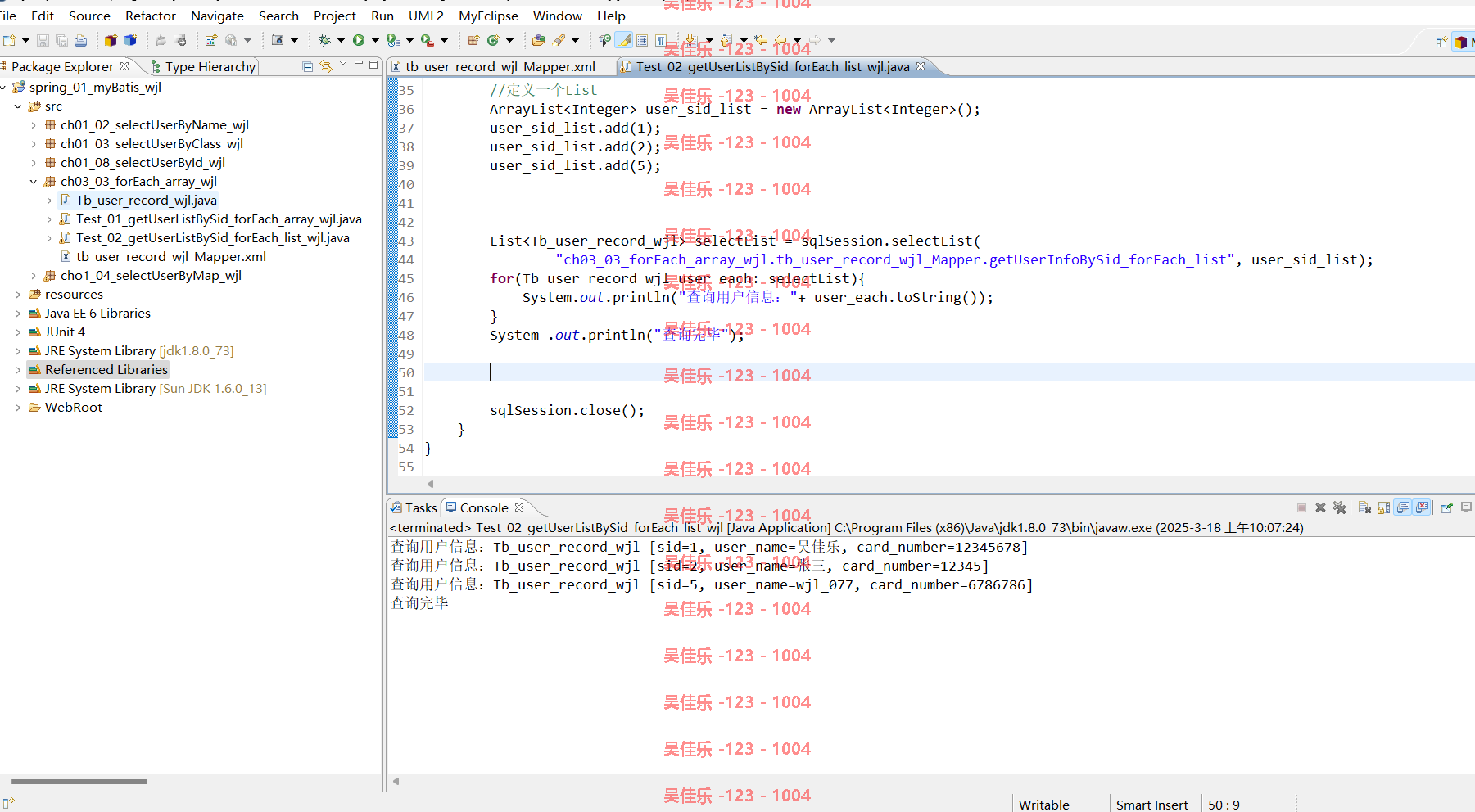Switch to the Tasks tab

point(414,508)
